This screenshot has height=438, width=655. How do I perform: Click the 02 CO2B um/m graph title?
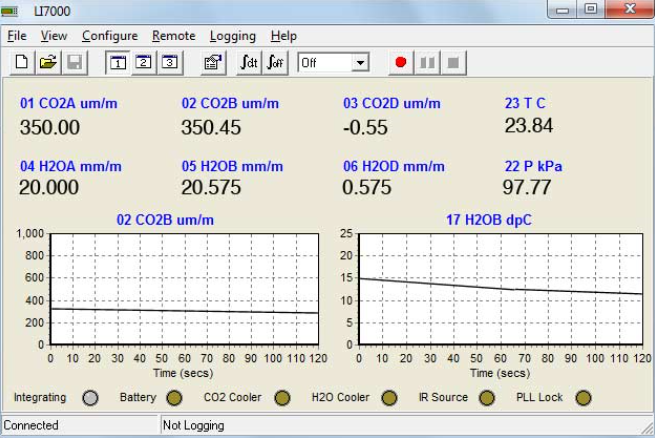(165, 220)
